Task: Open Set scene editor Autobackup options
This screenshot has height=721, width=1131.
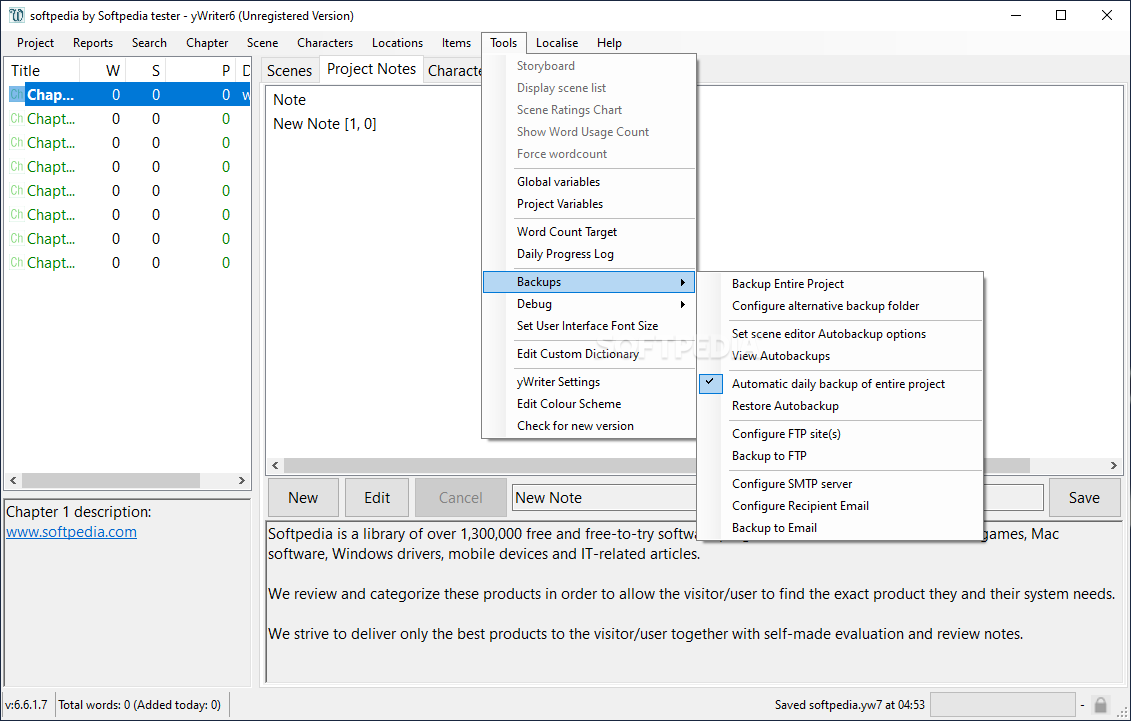Action: (x=840, y=334)
